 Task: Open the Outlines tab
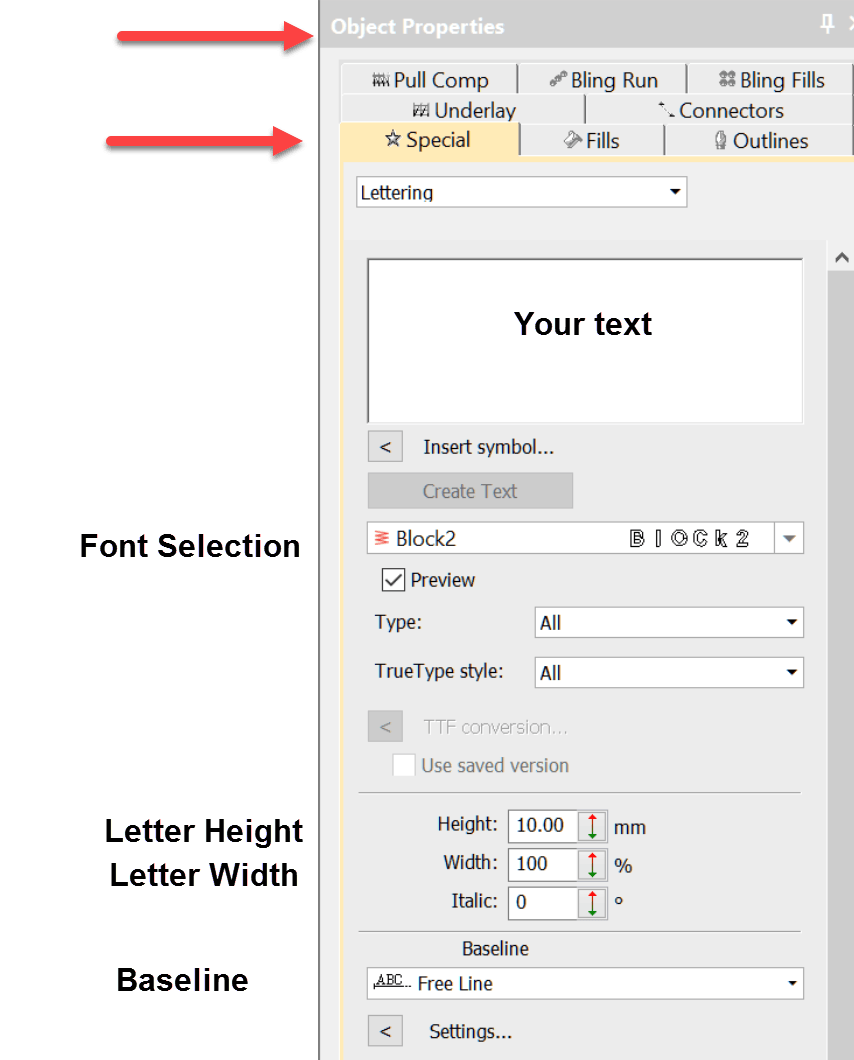[x=760, y=141]
